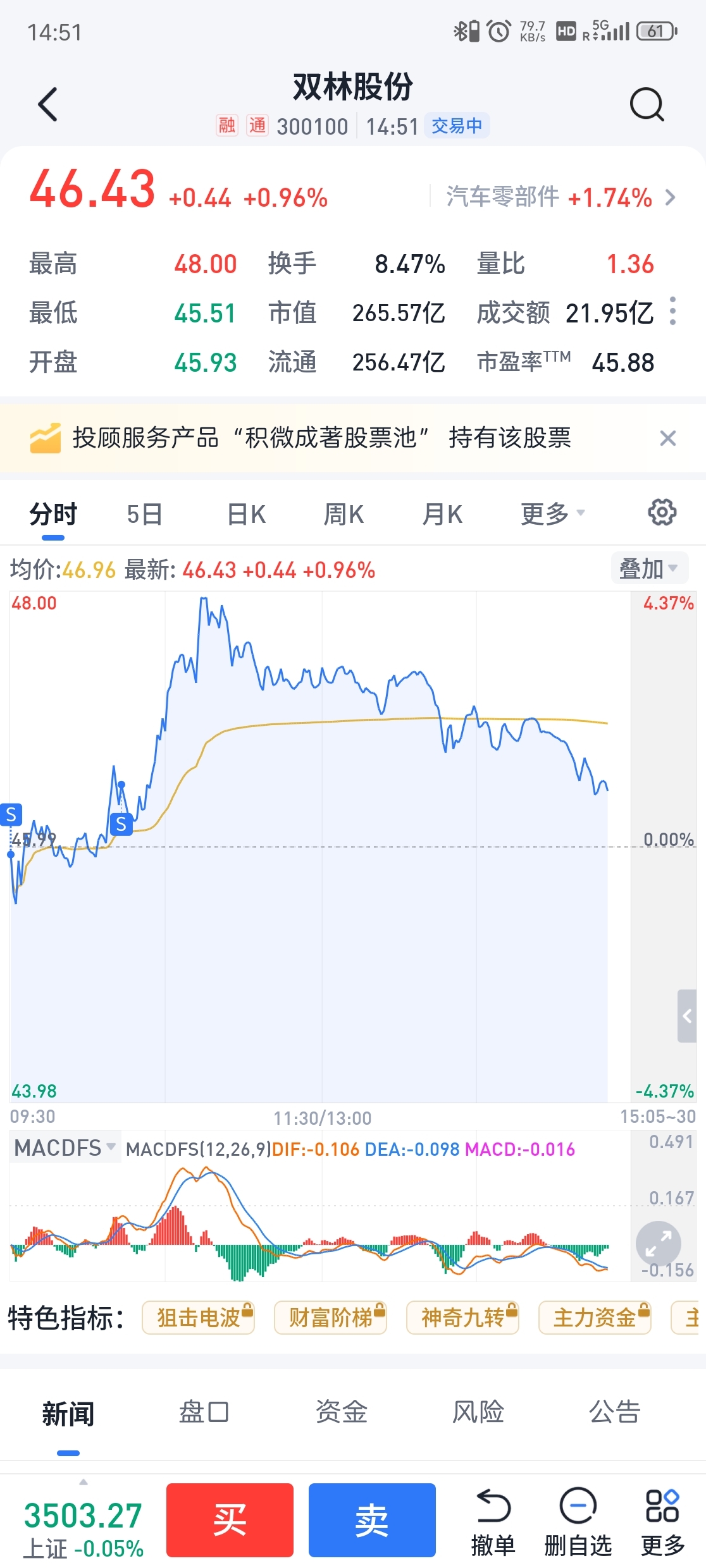
Task: Switch to the 日K chart tab
Action: pos(246,514)
